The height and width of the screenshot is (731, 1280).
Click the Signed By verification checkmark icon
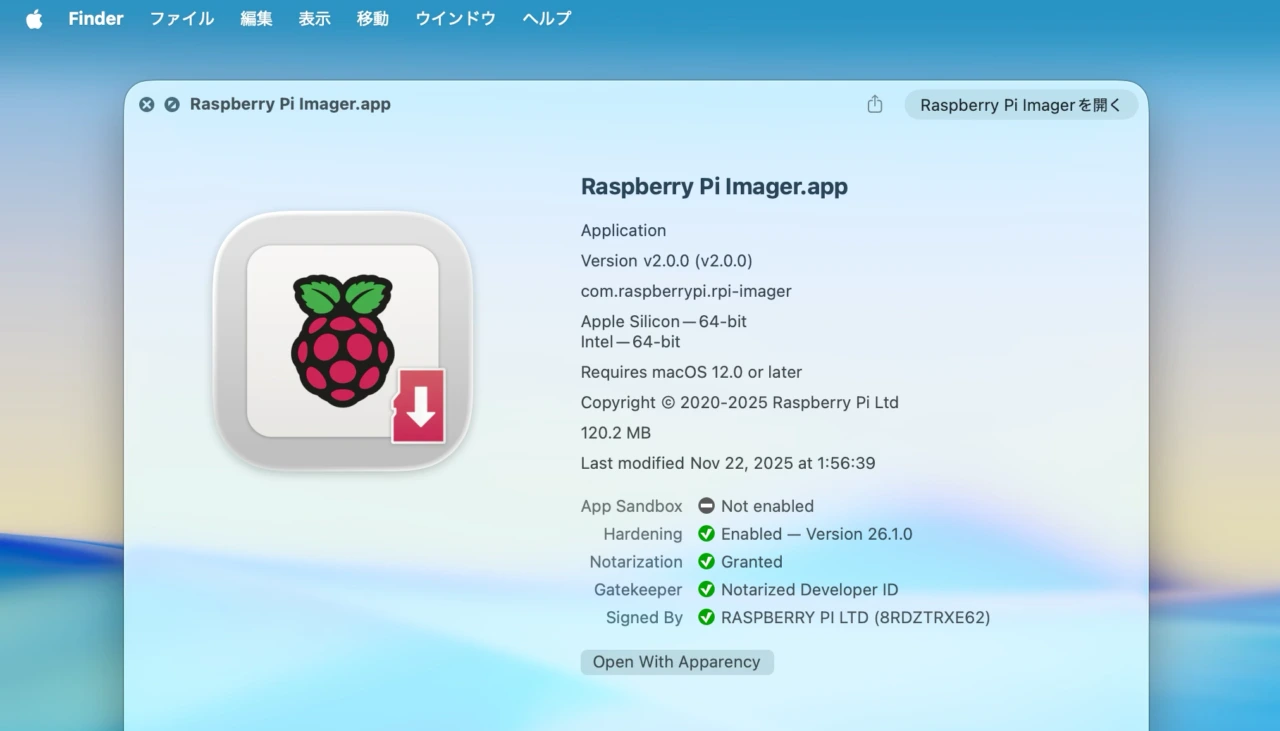pos(706,618)
